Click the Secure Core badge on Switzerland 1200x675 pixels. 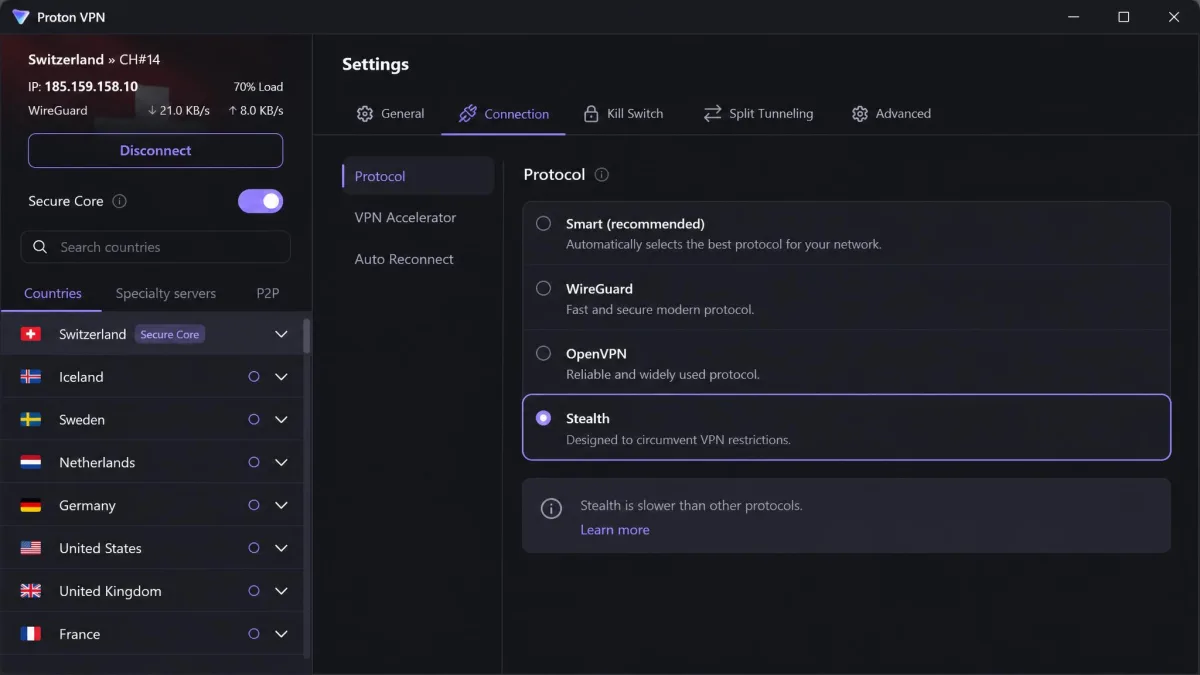tap(170, 334)
